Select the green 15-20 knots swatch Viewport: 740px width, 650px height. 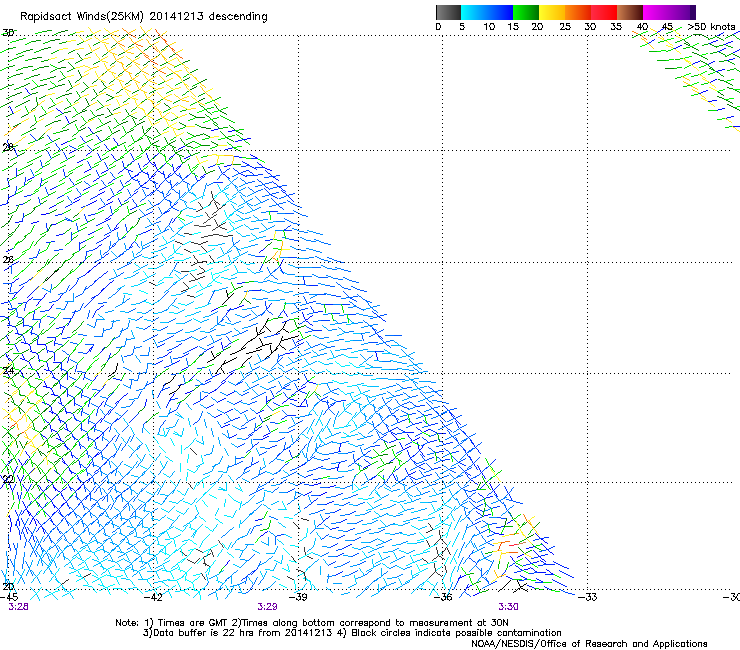click(526, 12)
